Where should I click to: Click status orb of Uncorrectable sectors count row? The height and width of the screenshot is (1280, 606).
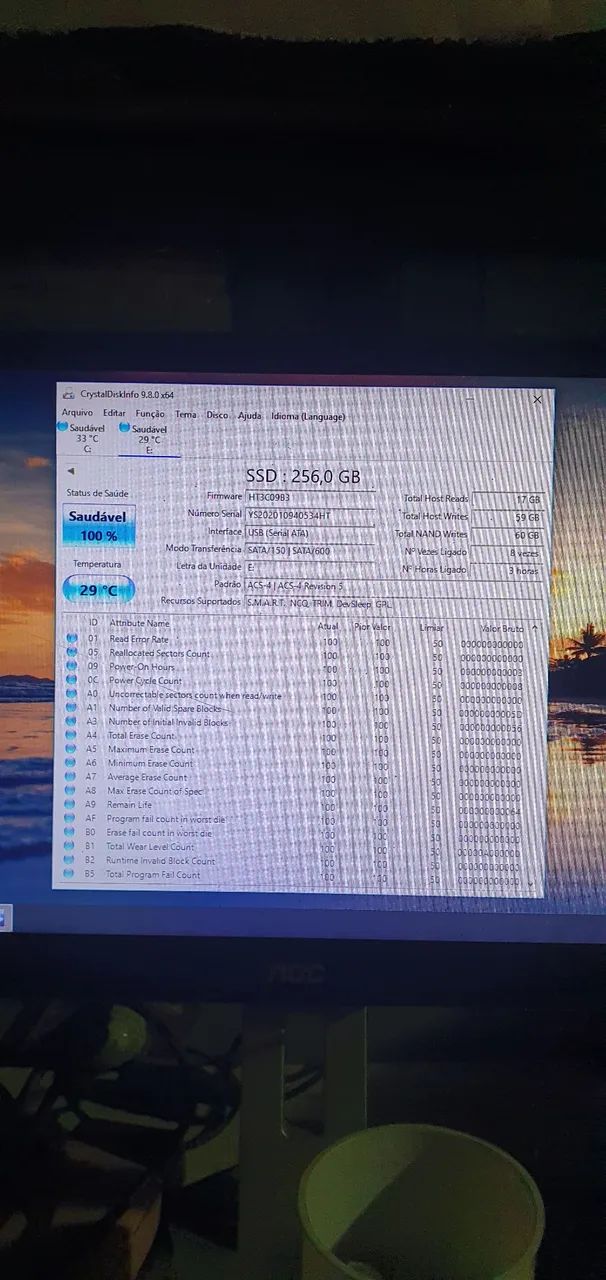coord(72,694)
